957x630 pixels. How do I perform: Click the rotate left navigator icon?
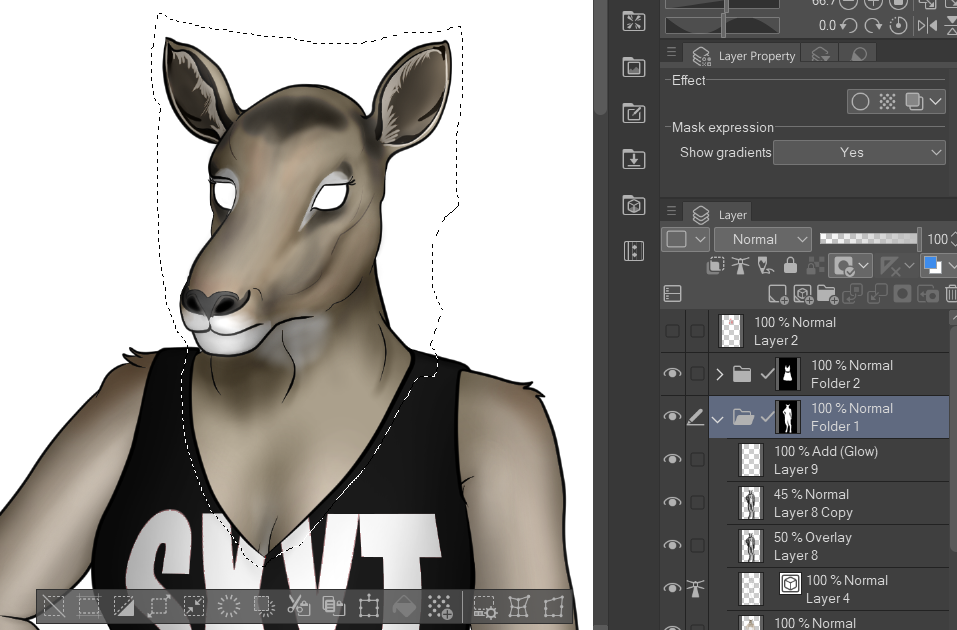point(848,26)
